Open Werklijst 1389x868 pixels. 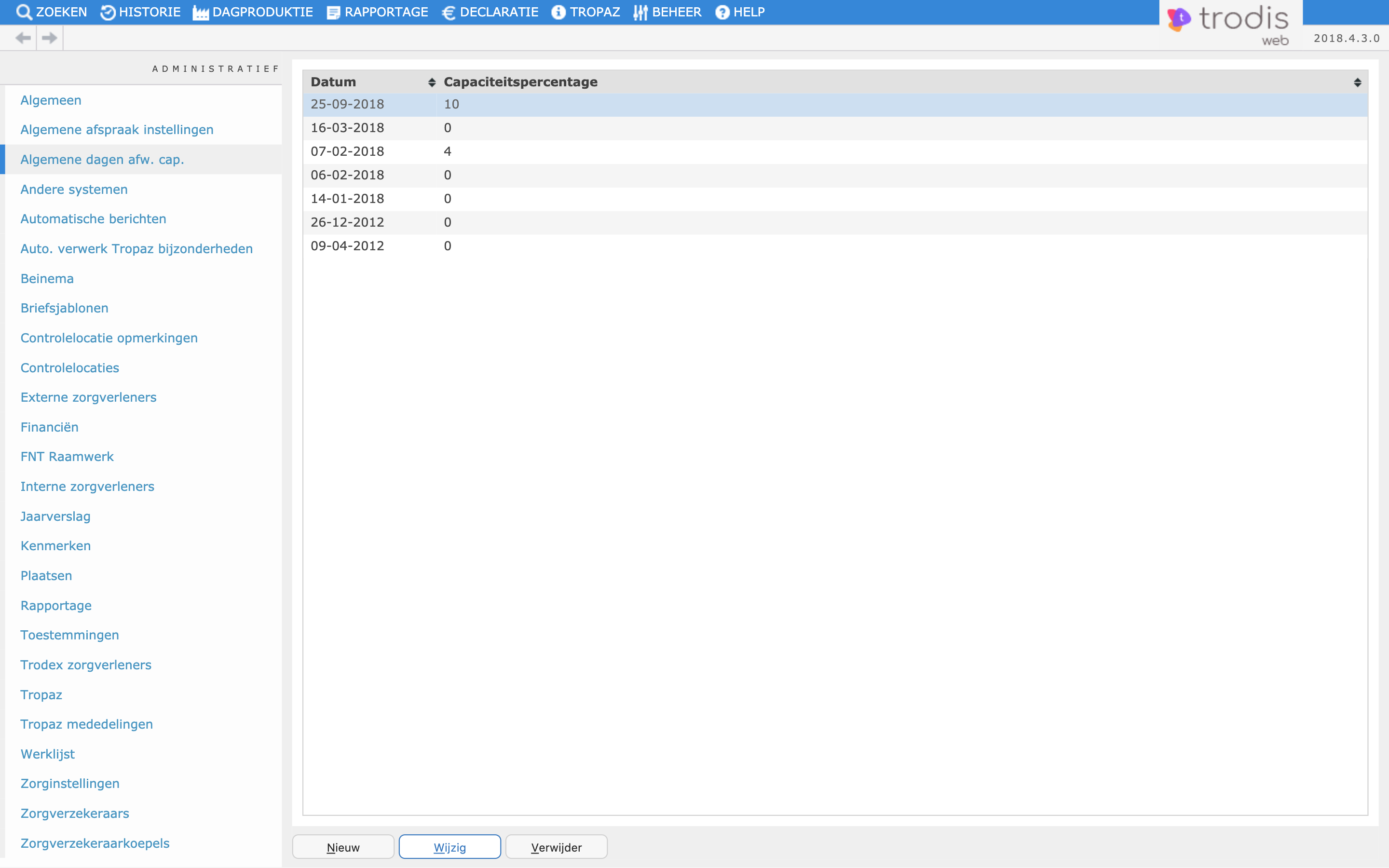(x=48, y=754)
